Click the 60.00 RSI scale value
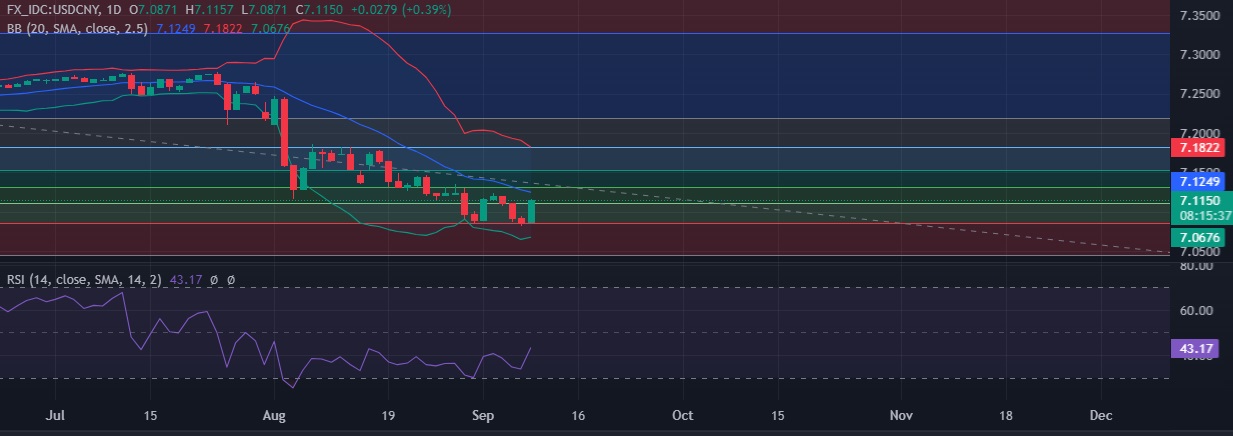1233x436 pixels. (x=1198, y=310)
